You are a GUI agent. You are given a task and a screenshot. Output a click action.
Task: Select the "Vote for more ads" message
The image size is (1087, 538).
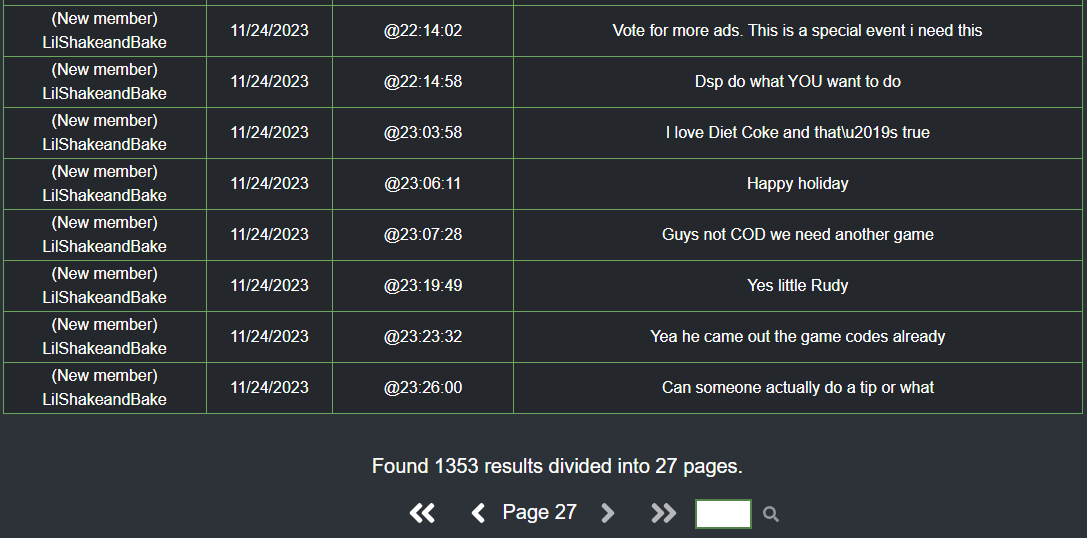click(x=797, y=31)
